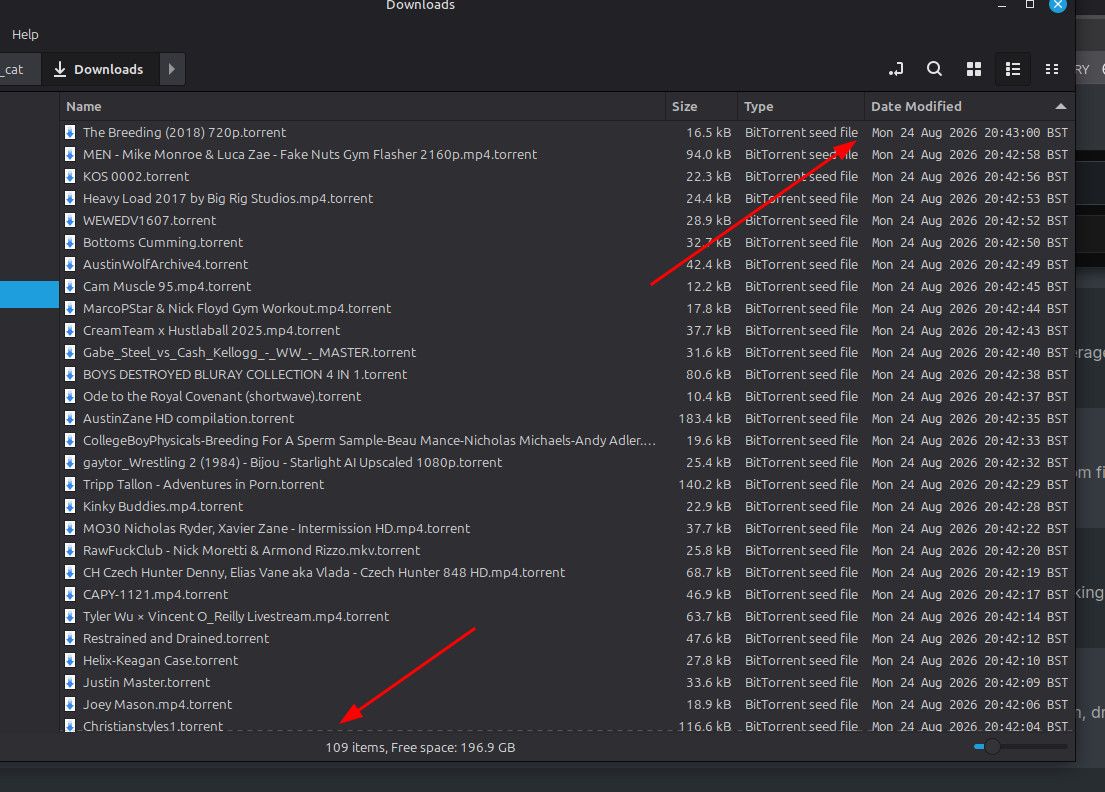Click icon of Kinky Buddies.mp4.torrent
Viewport: 1105px width, 792px height.
[70, 506]
